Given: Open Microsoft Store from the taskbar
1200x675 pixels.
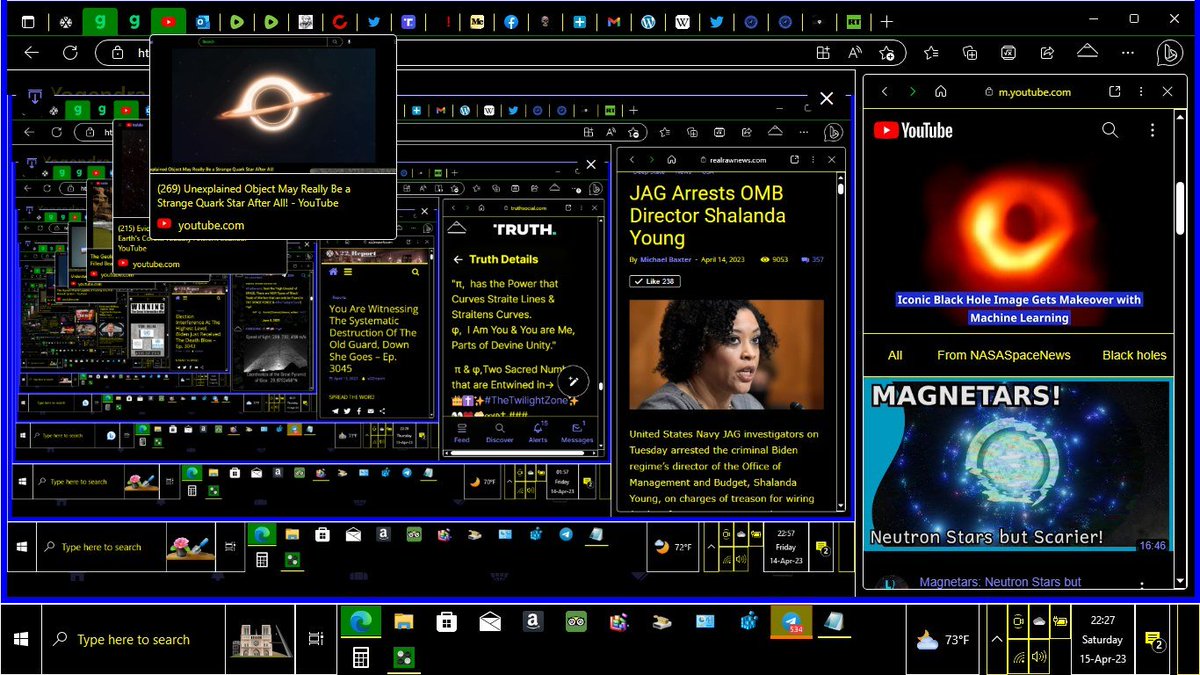Looking at the screenshot, I should tap(446, 622).
